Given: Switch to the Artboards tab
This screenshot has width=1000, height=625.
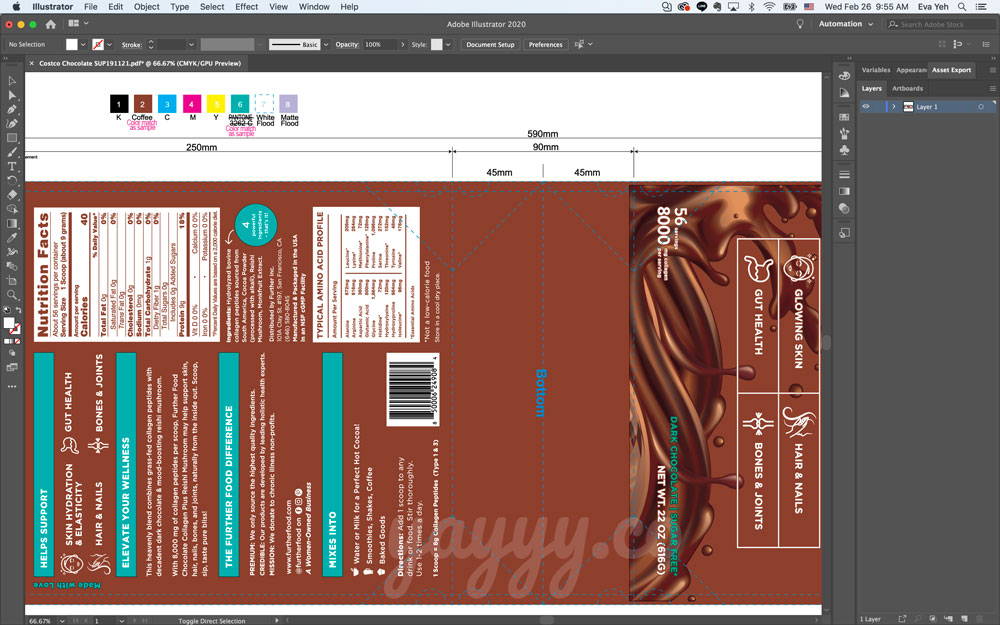Looking at the screenshot, I should 907,89.
